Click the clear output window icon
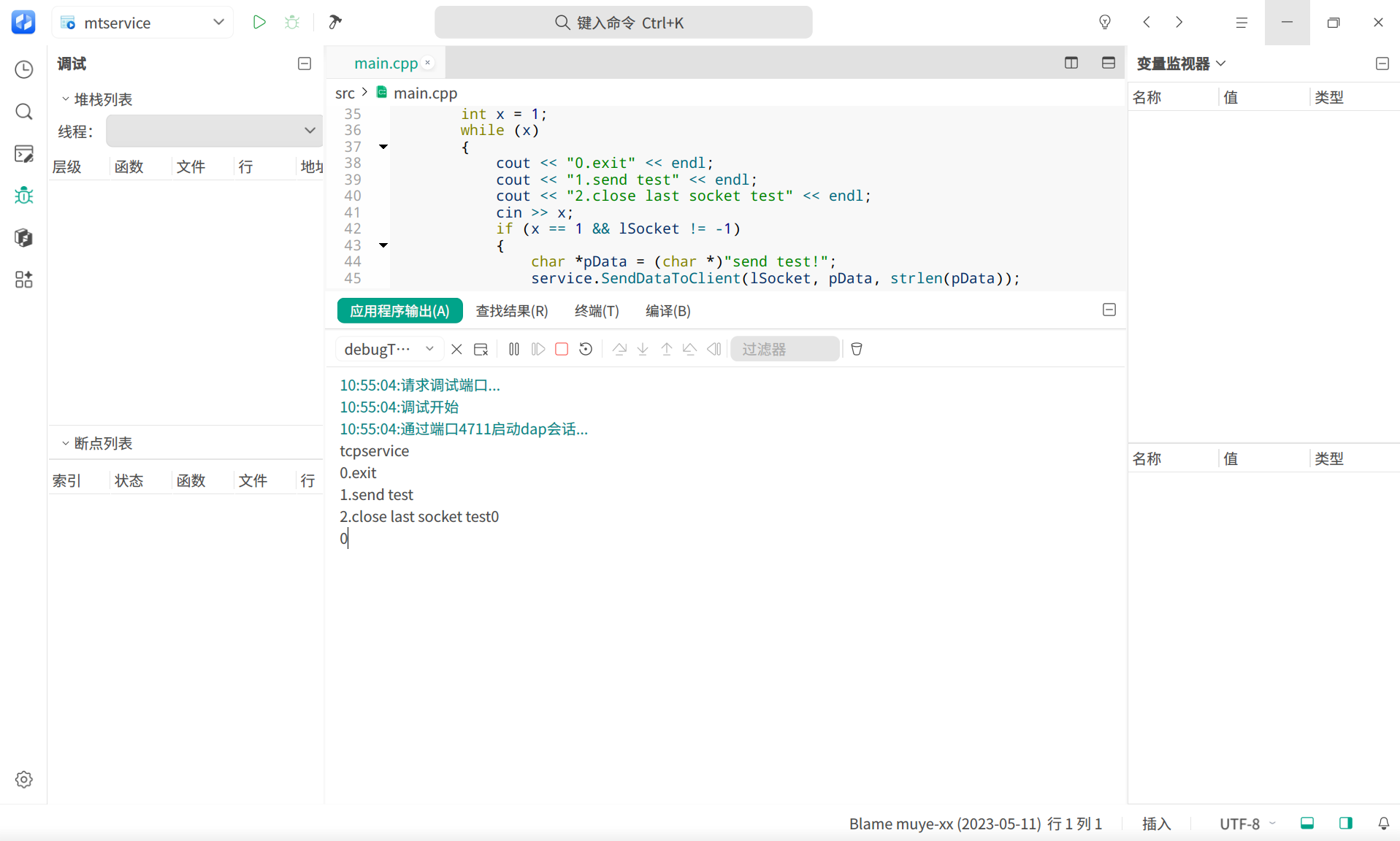1400x841 pixels. click(481, 349)
